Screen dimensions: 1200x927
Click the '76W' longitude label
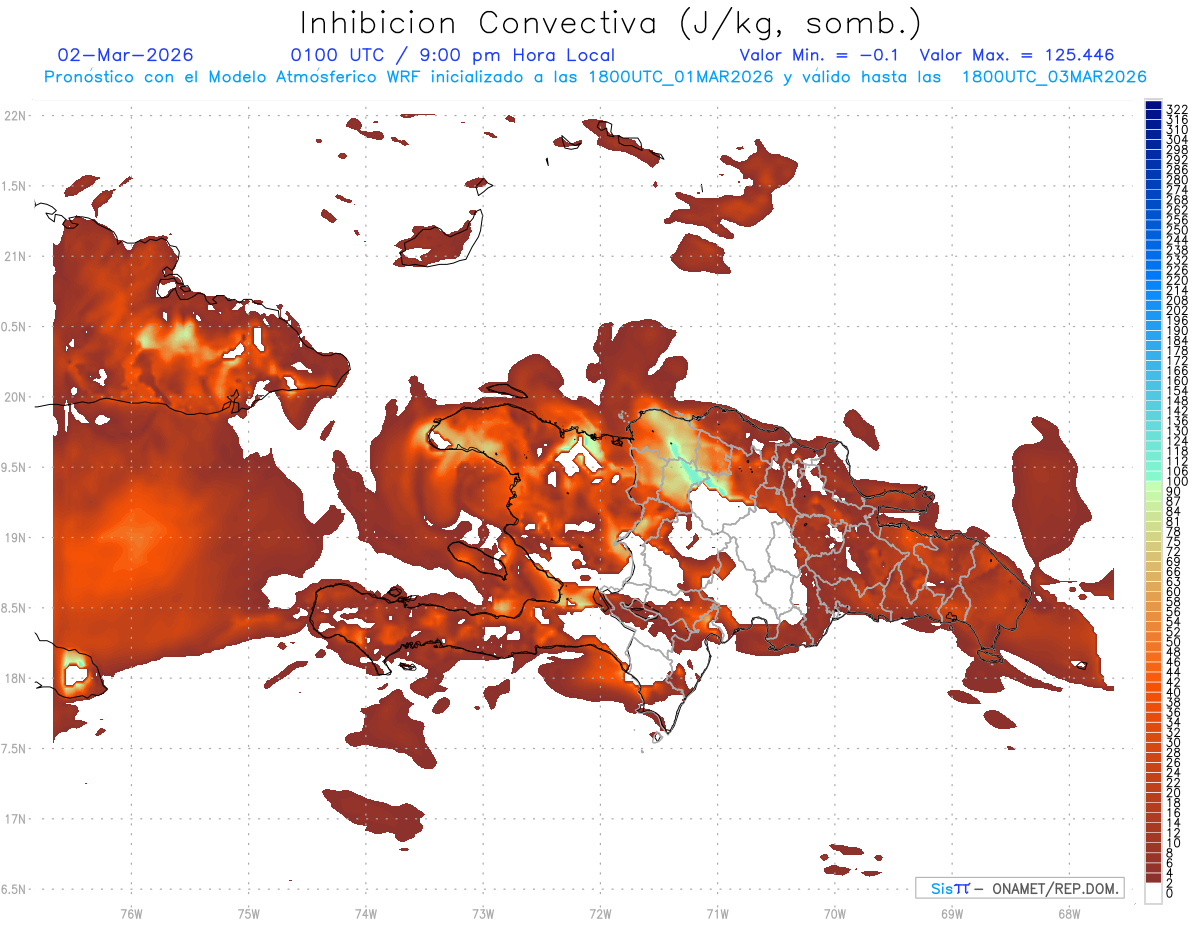pos(131,913)
